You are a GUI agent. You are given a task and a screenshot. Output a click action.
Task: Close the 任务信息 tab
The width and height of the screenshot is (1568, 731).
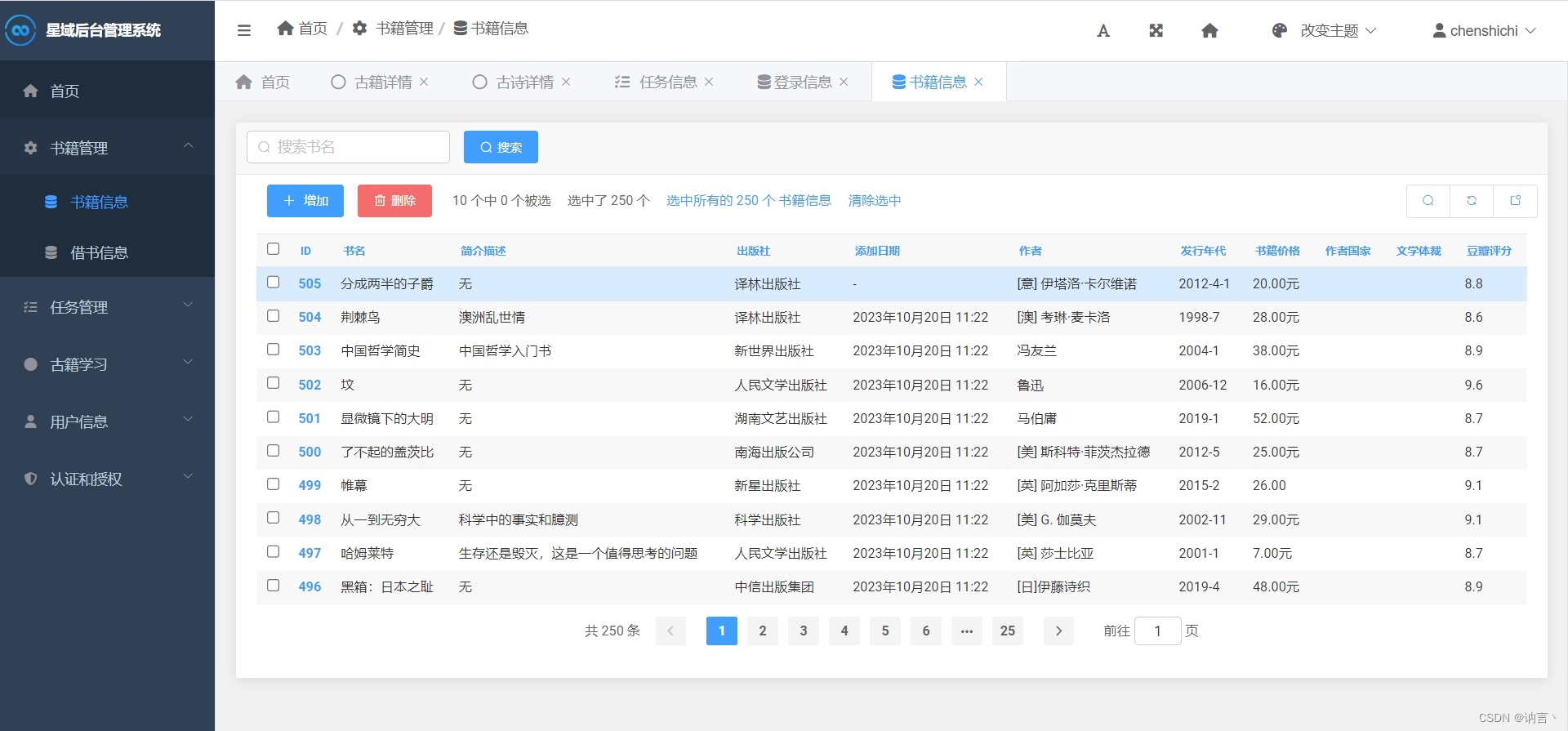[709, 82]
